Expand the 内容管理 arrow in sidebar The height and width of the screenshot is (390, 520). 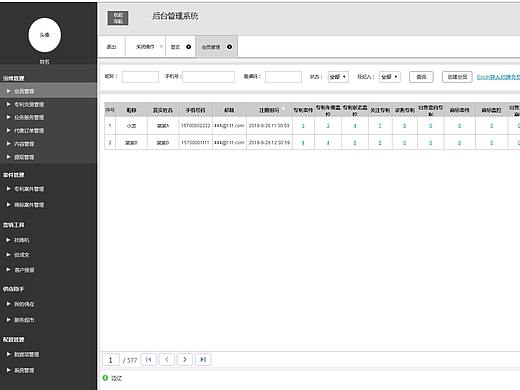click(x=9, y=144)
